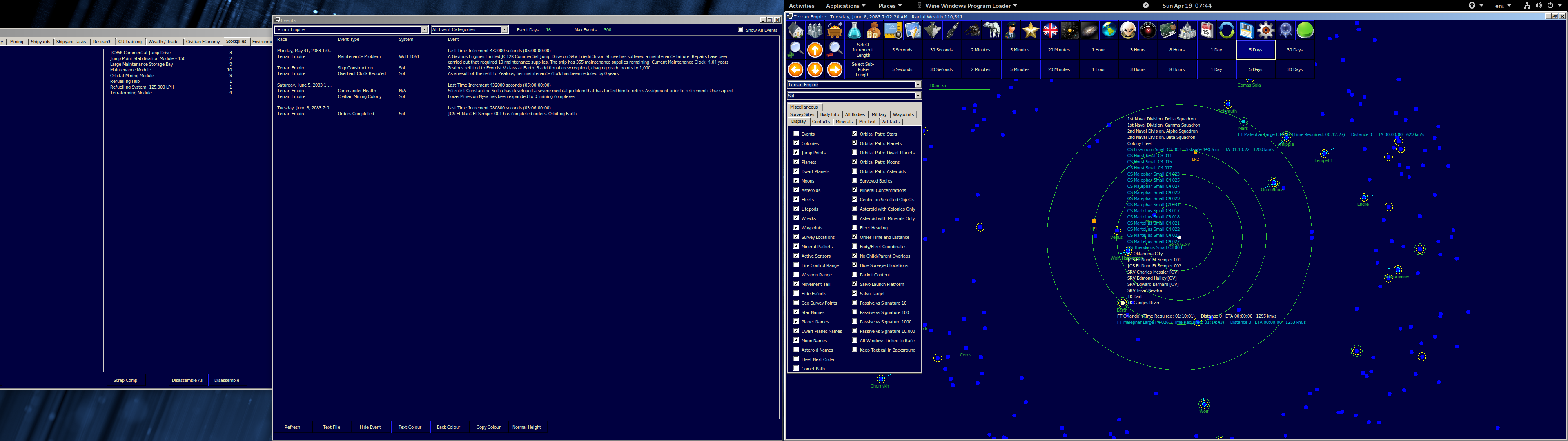Viewport: 1568px width, 441px height.
Task: Click the big green round button icon
Action: click(x=1305, y=31)
